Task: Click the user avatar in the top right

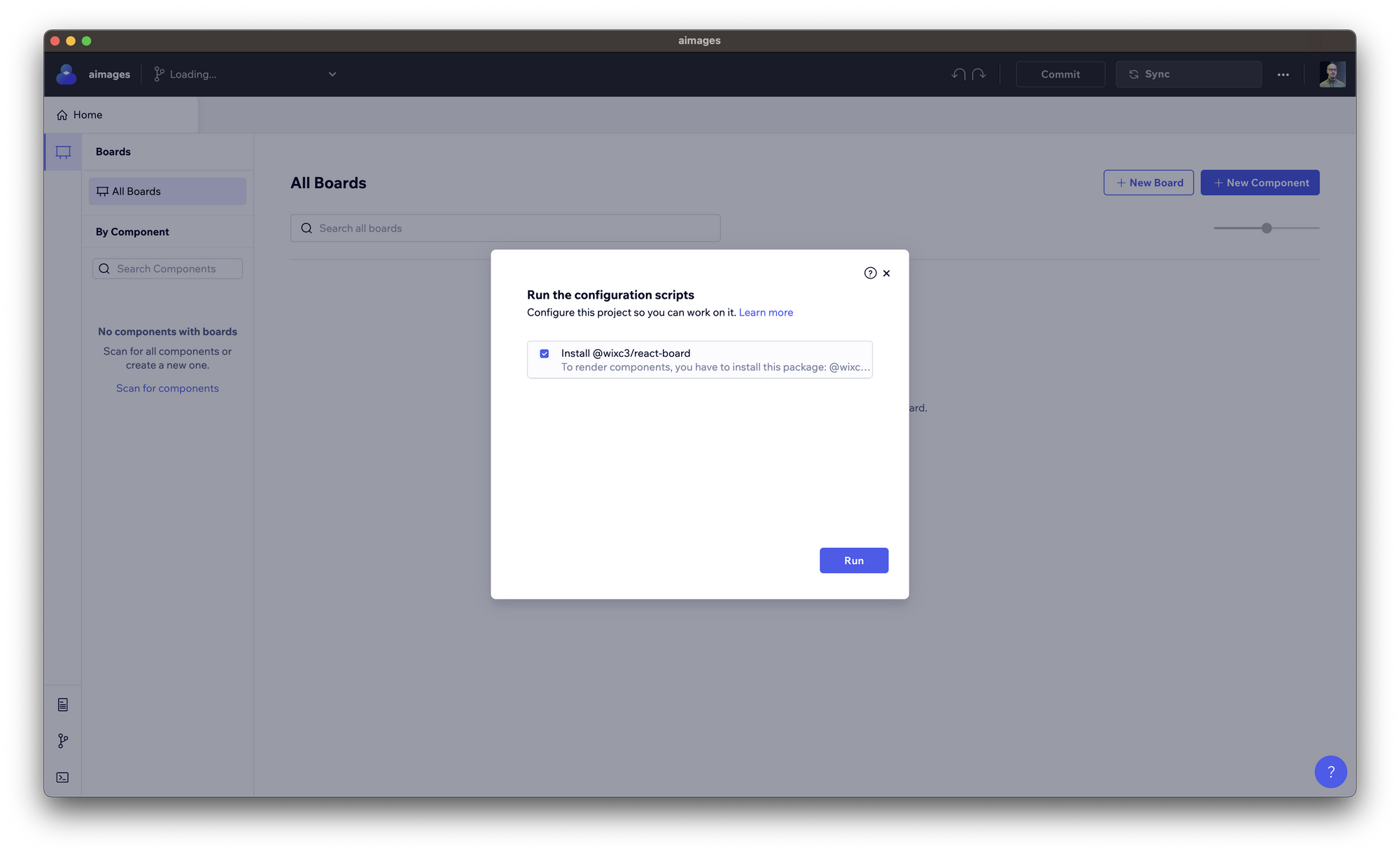Action: pos(1332,74)
